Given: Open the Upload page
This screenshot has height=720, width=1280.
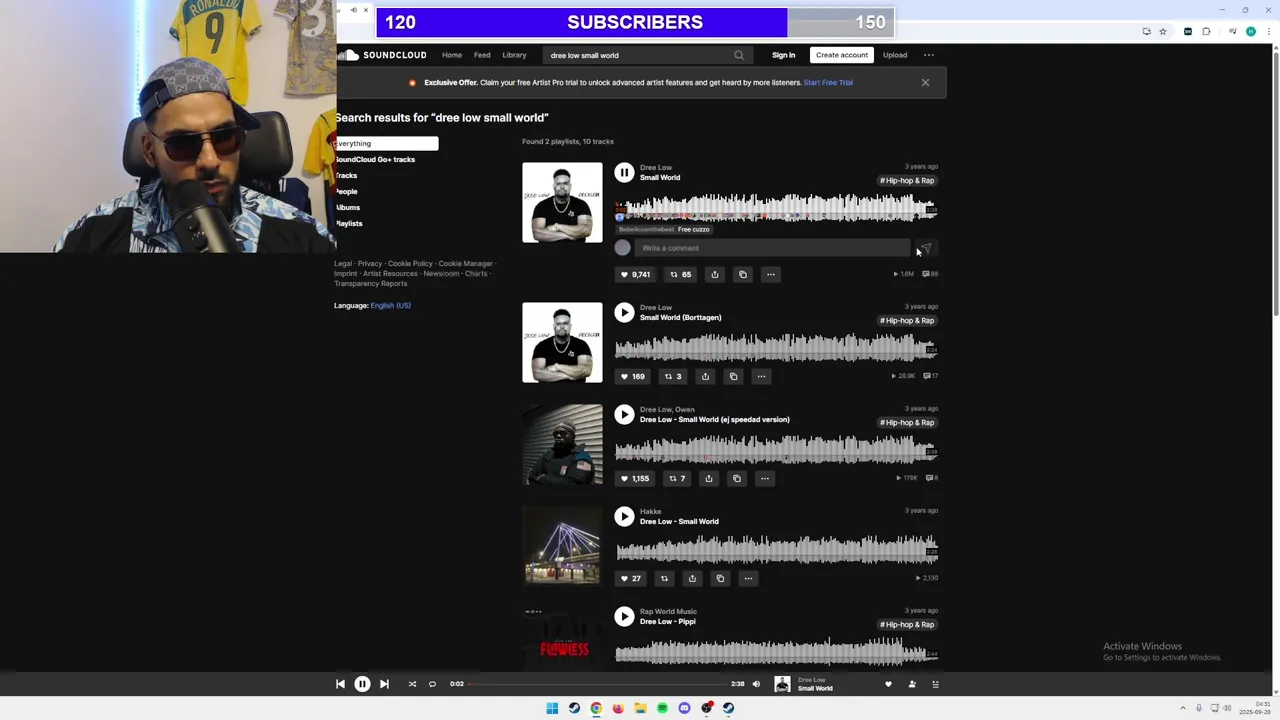Looking at the screenshot, I should tap(895, 55).
